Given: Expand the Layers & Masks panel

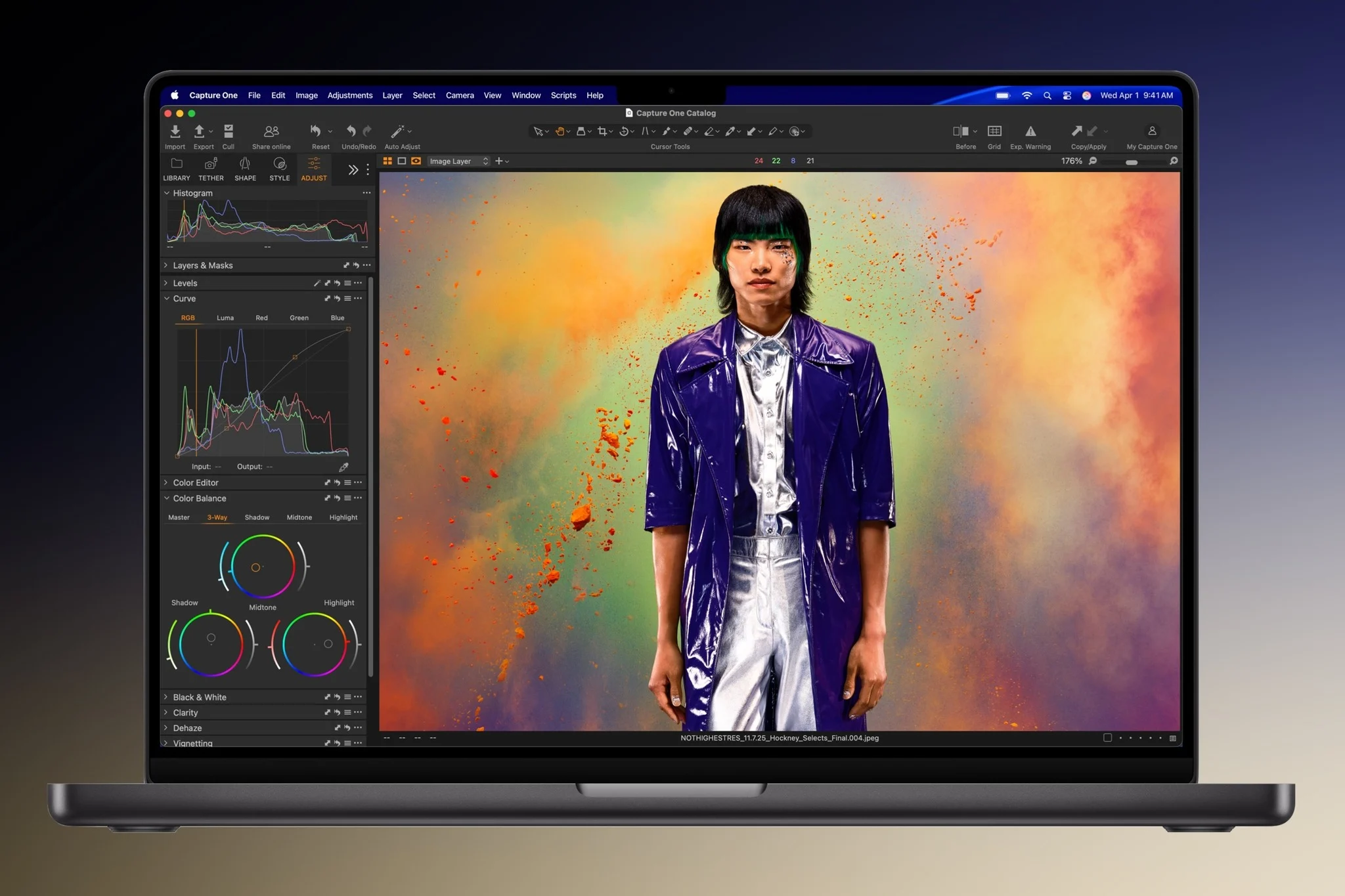Looking at the screenshot, I should click(166, 265).
